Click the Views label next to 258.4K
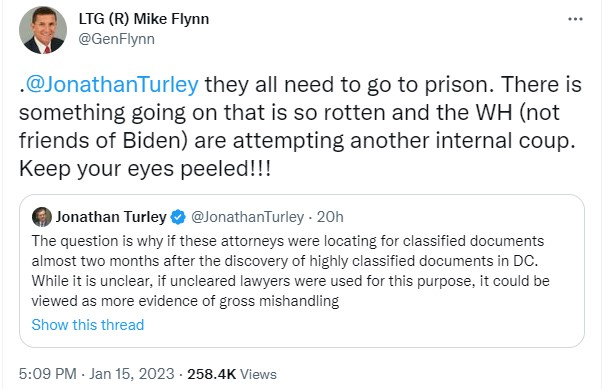The image size is (603, 389). [258, 374]
